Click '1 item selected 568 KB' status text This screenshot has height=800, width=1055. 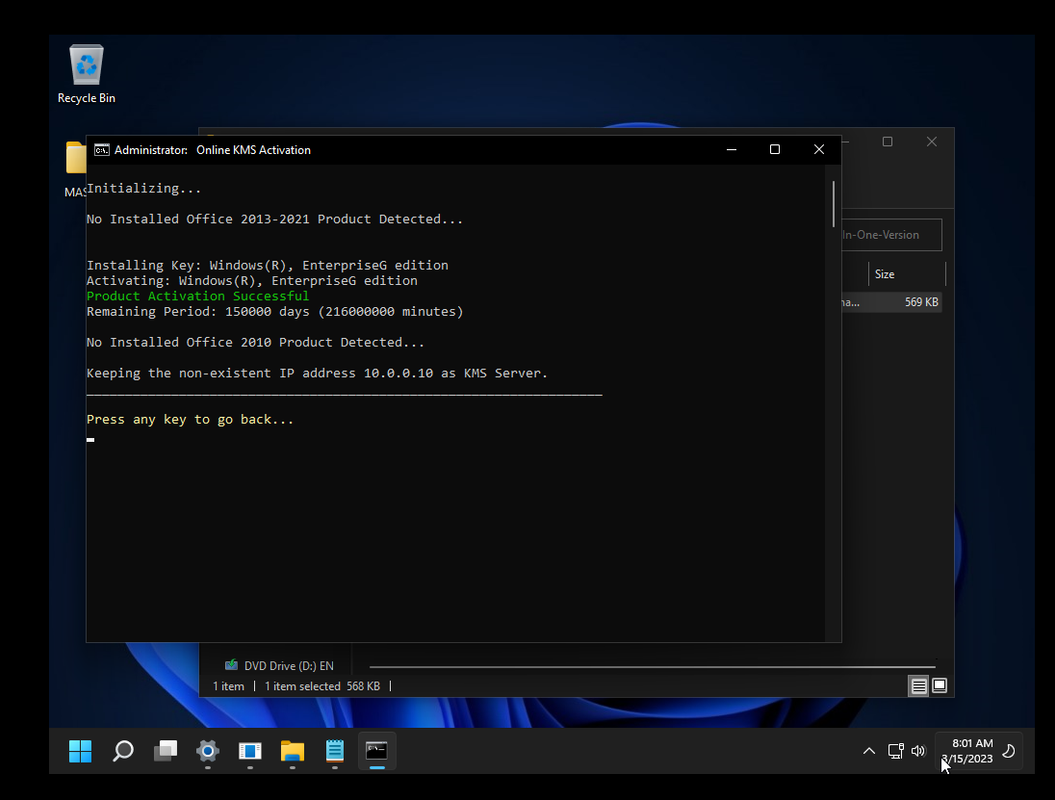pos(322,686)
